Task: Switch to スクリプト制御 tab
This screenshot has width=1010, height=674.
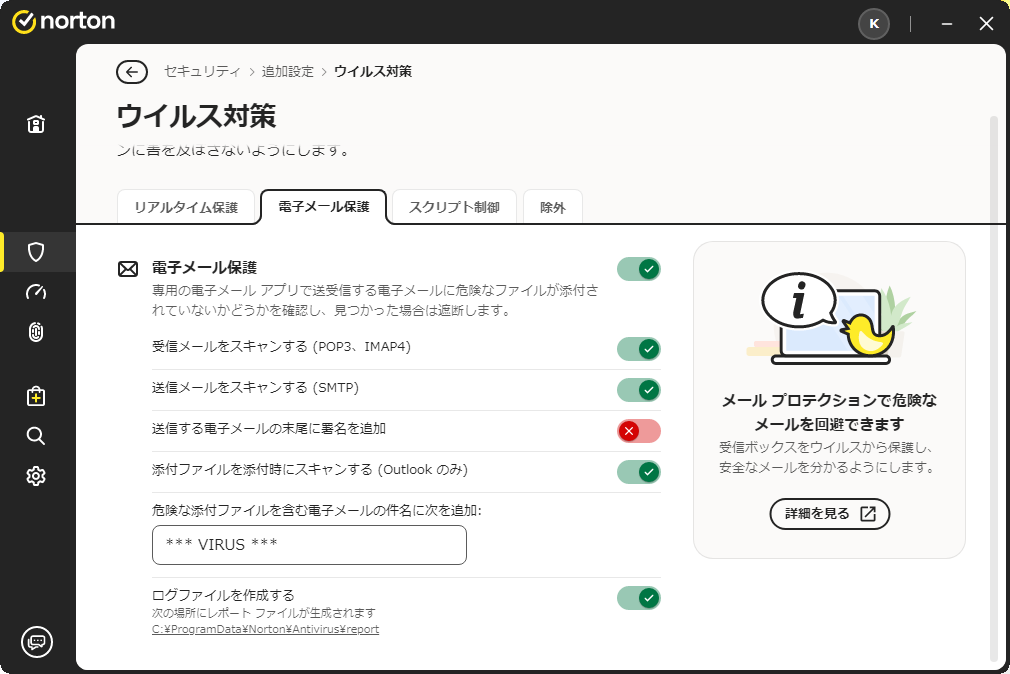Action: pyautogui.click(x=454, y=207)
